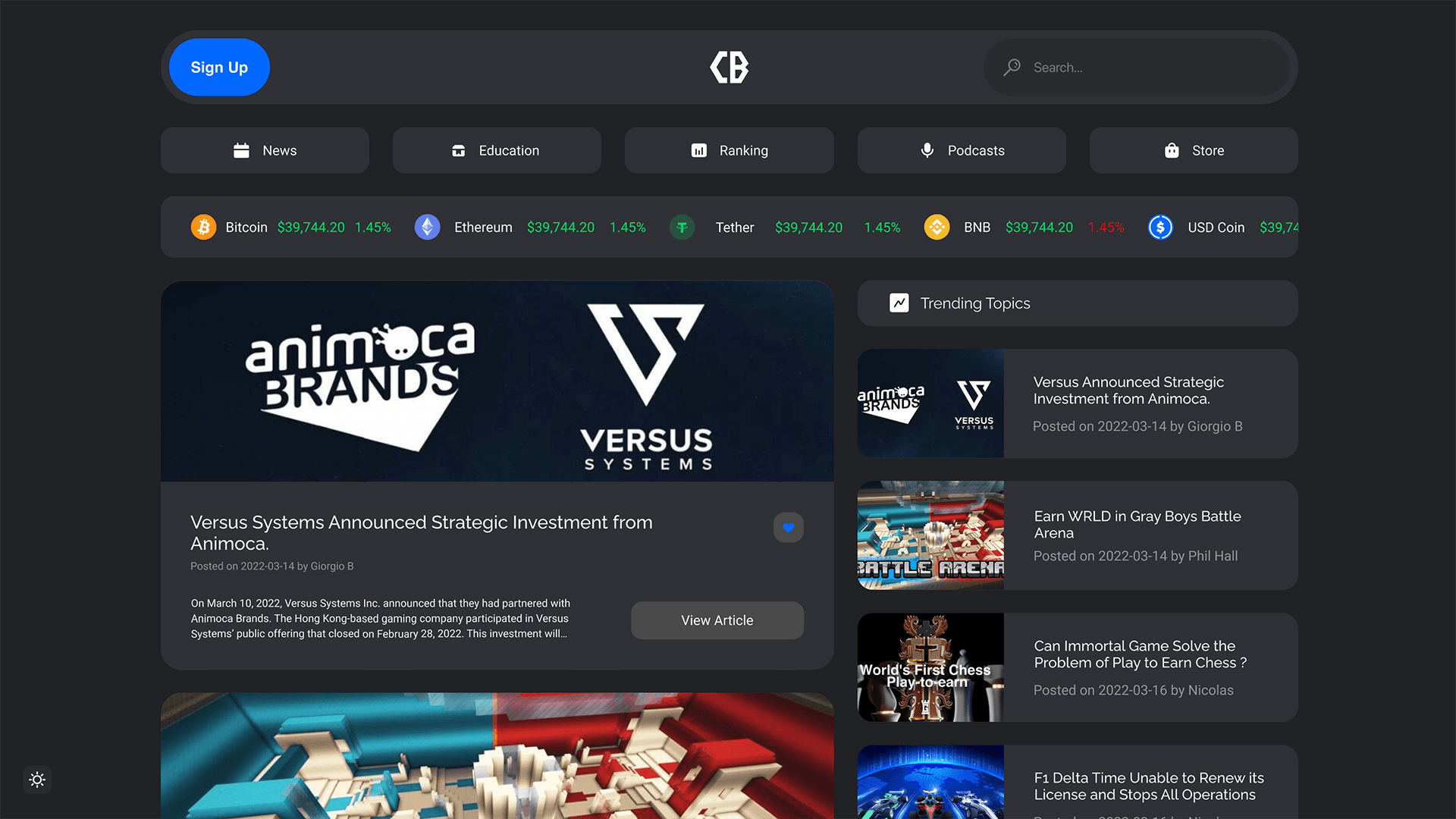Click the Podcasts microphone icon
The width and height of the screenshot is (1456, 819).
point(927,150)
